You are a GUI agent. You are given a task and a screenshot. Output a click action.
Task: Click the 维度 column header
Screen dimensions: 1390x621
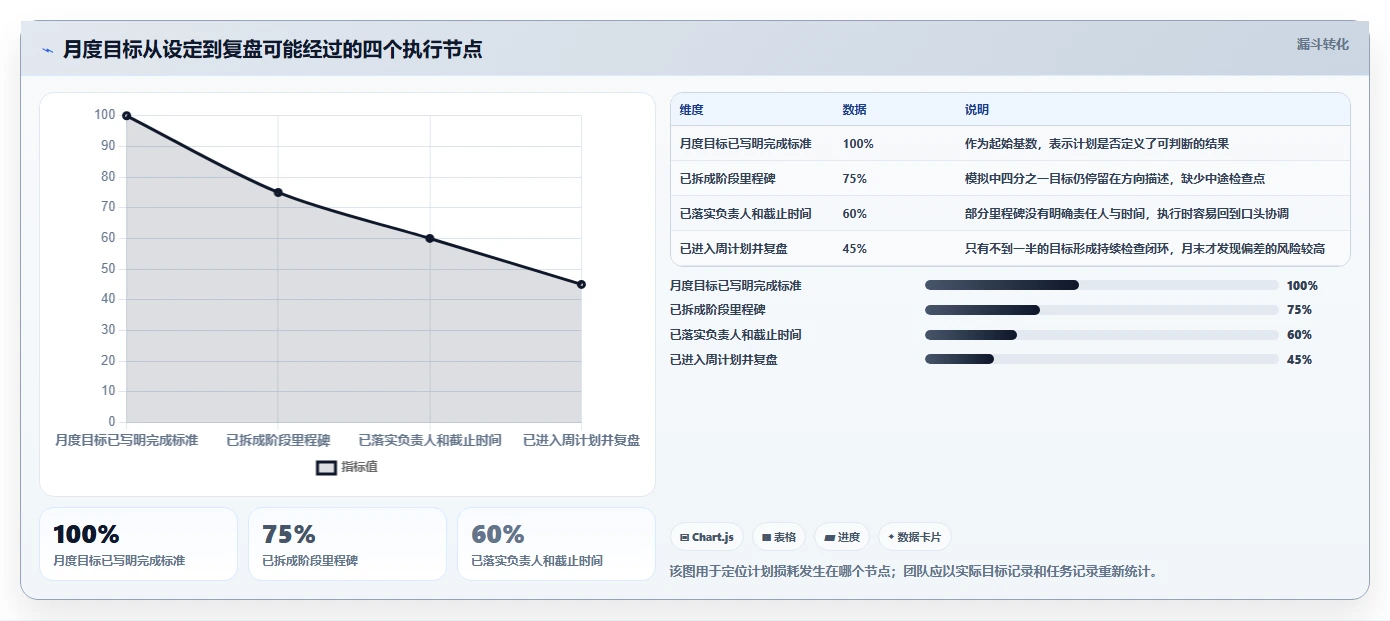(691, 110)
